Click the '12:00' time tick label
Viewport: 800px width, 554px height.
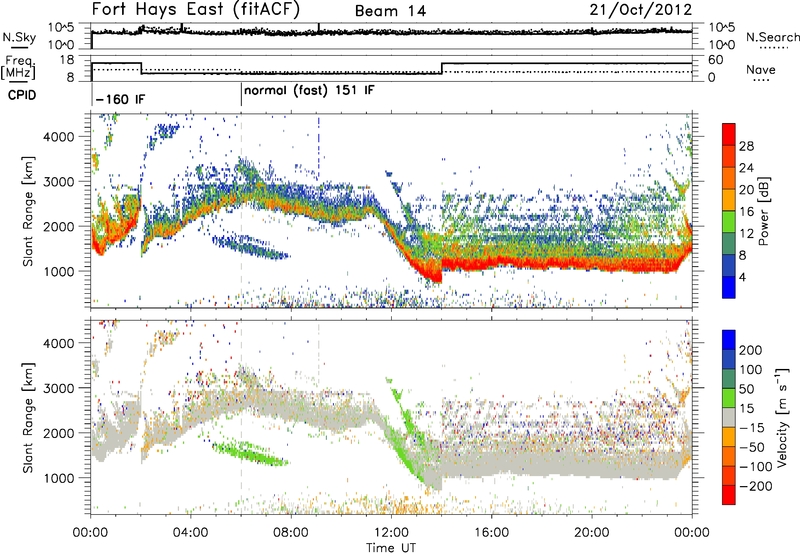tap(391, 533)
